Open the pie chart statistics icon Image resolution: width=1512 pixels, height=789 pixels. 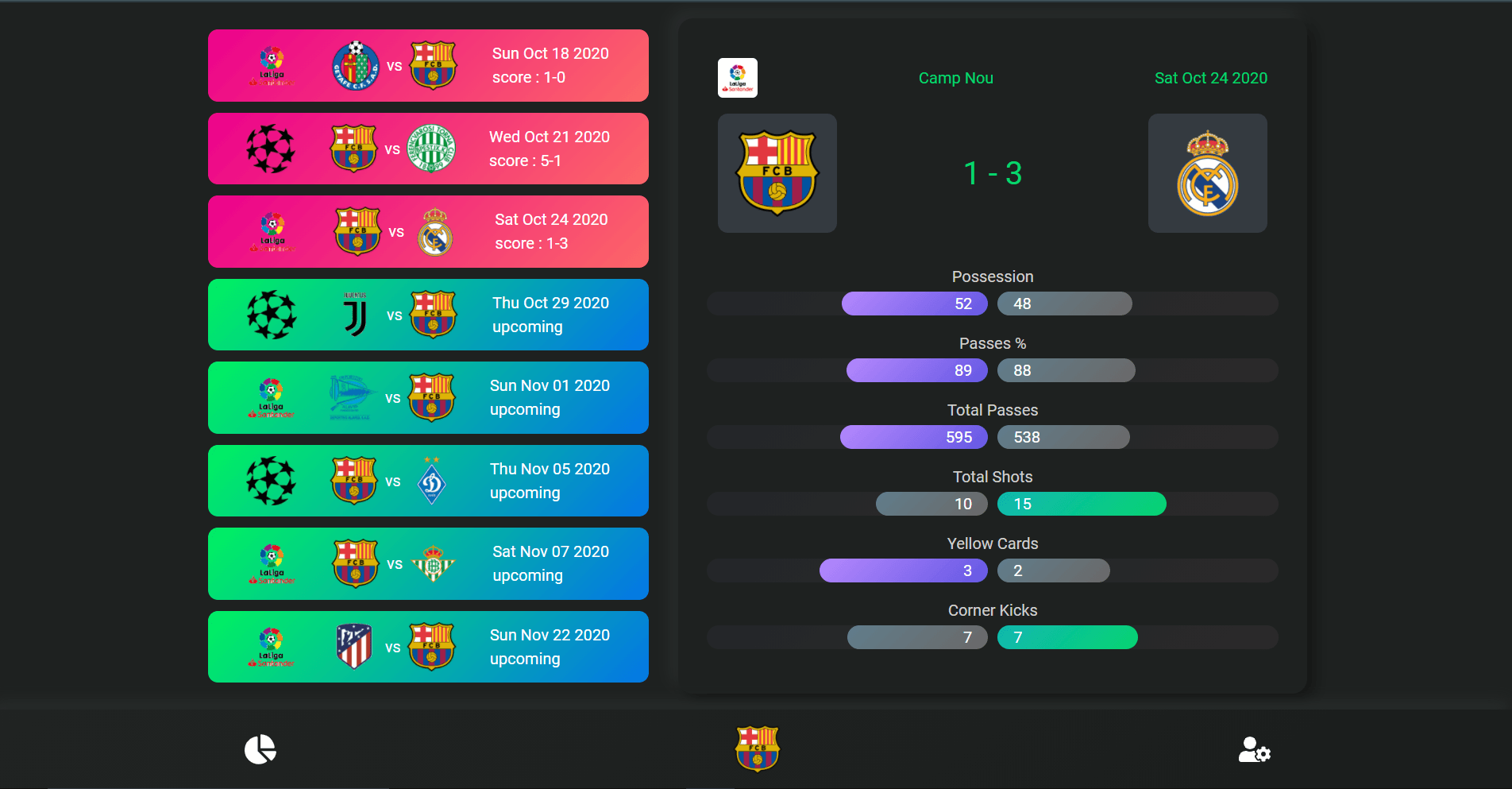click(x=260, y=749)
